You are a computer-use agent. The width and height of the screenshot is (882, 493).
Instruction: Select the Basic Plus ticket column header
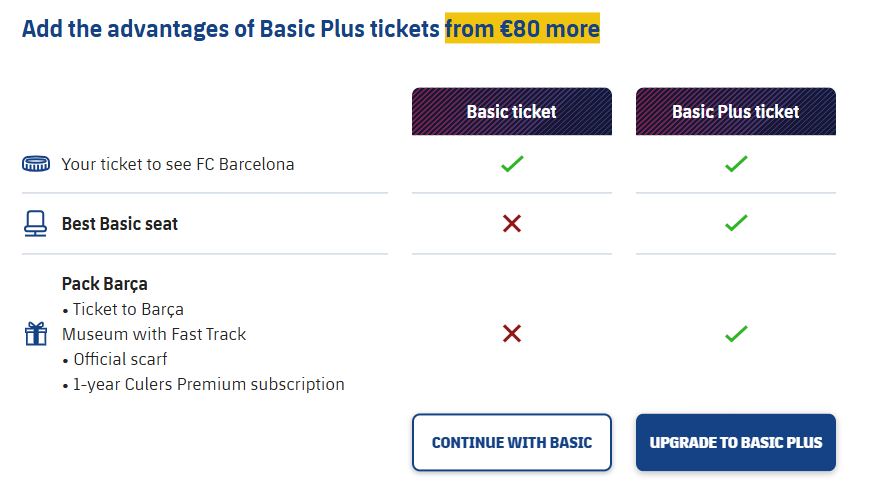click(x=736, y=111)
